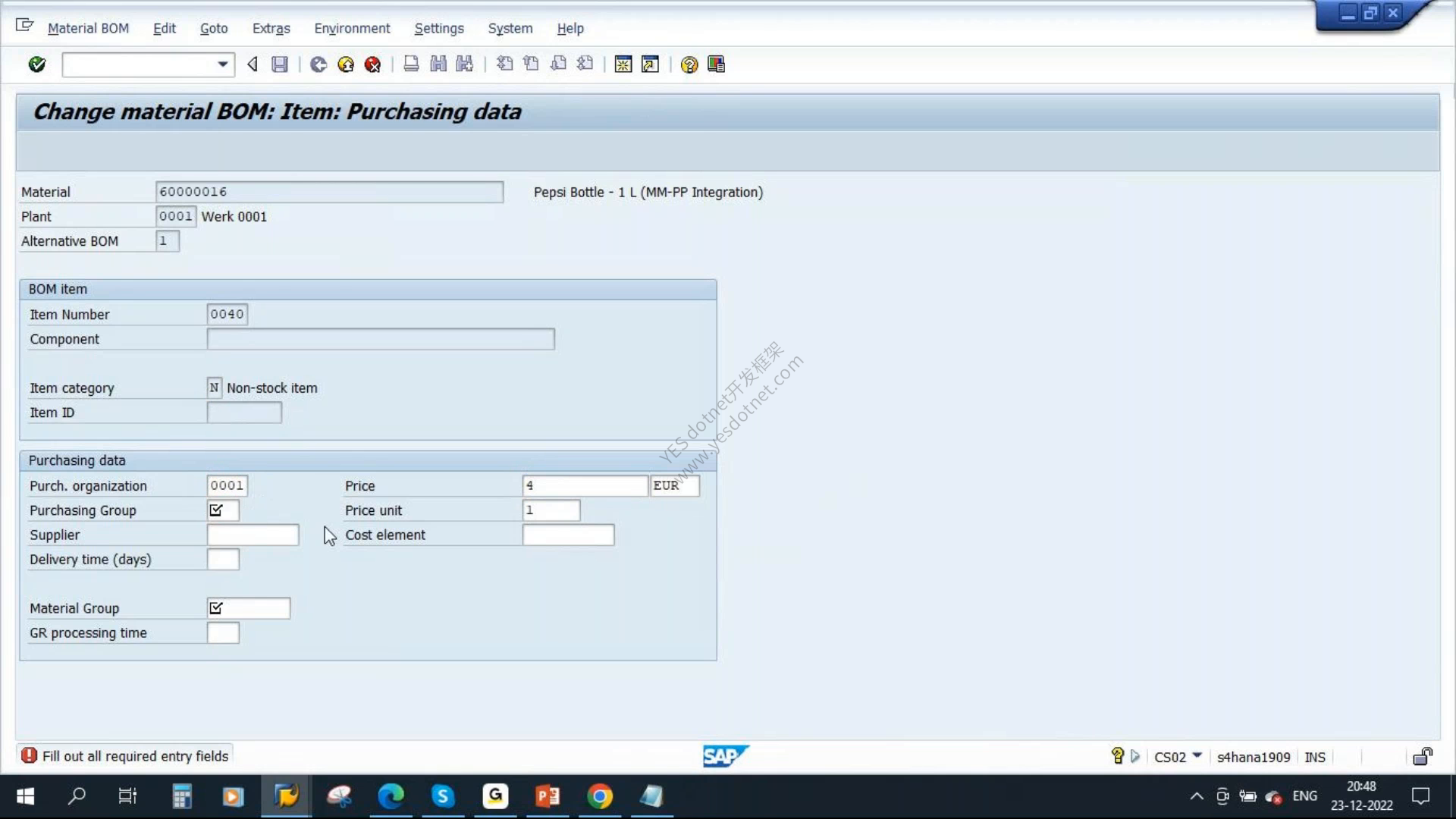Click the Find Next binoculars icon

[465, 64]
